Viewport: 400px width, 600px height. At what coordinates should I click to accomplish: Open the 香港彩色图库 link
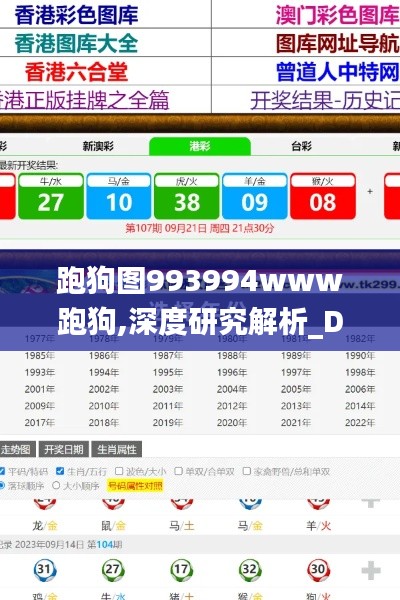76,15
